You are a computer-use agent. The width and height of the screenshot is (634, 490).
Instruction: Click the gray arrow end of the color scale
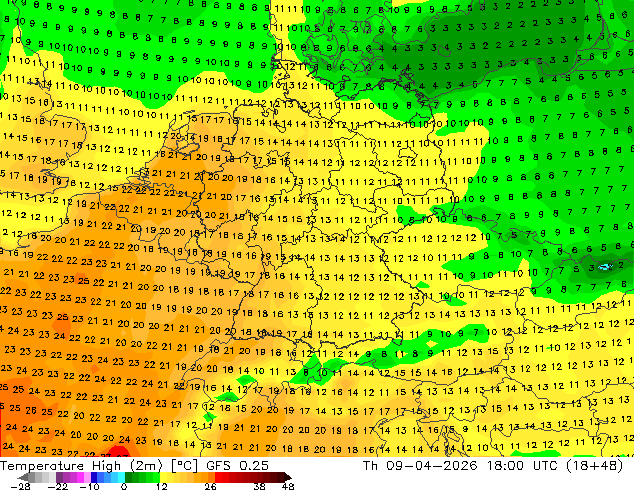pos(23,477)
